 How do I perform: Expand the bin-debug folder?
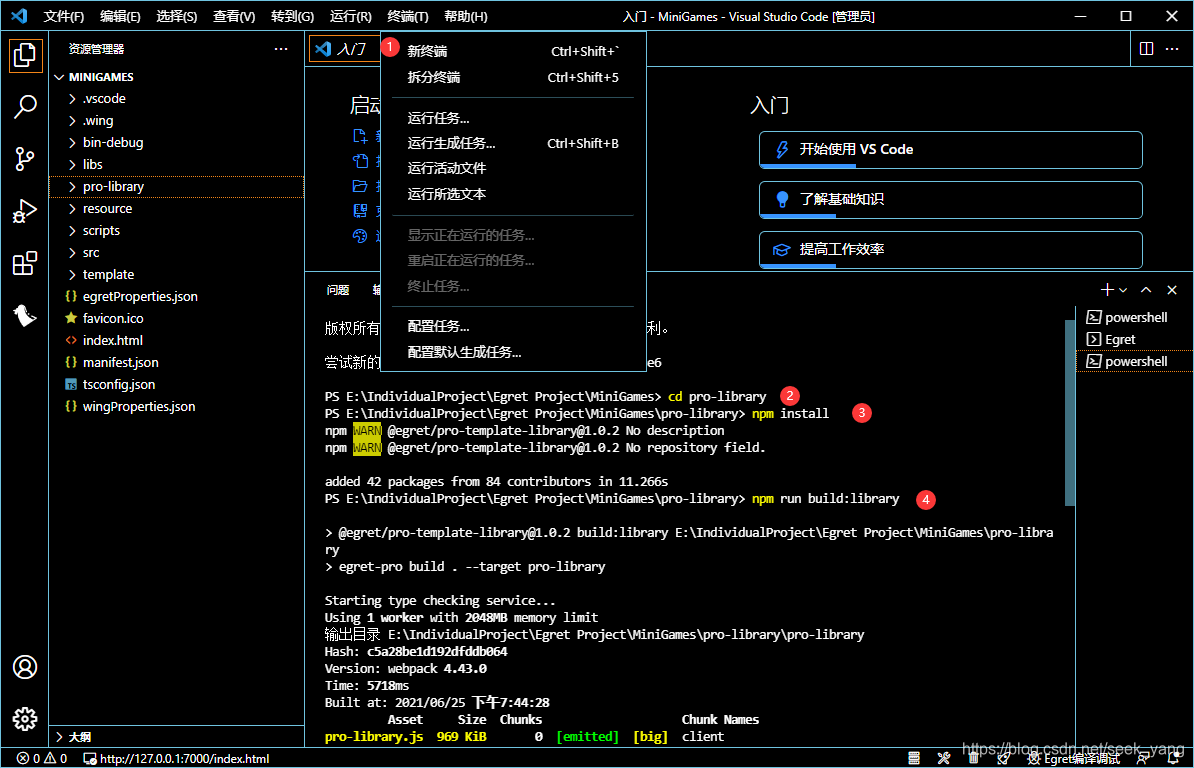pos(72,142)
